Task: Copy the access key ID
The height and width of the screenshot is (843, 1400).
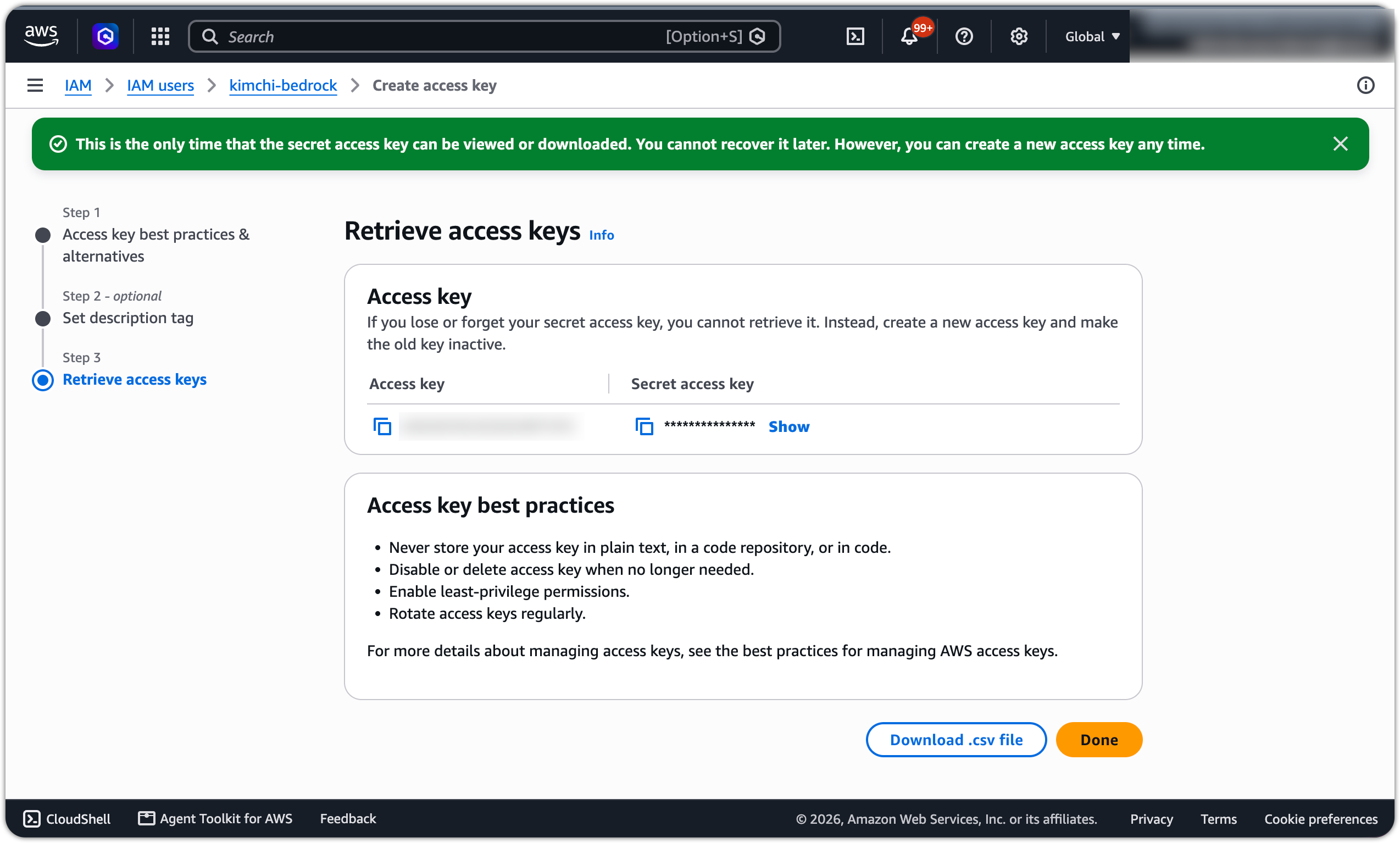Action: pos(382,426)
